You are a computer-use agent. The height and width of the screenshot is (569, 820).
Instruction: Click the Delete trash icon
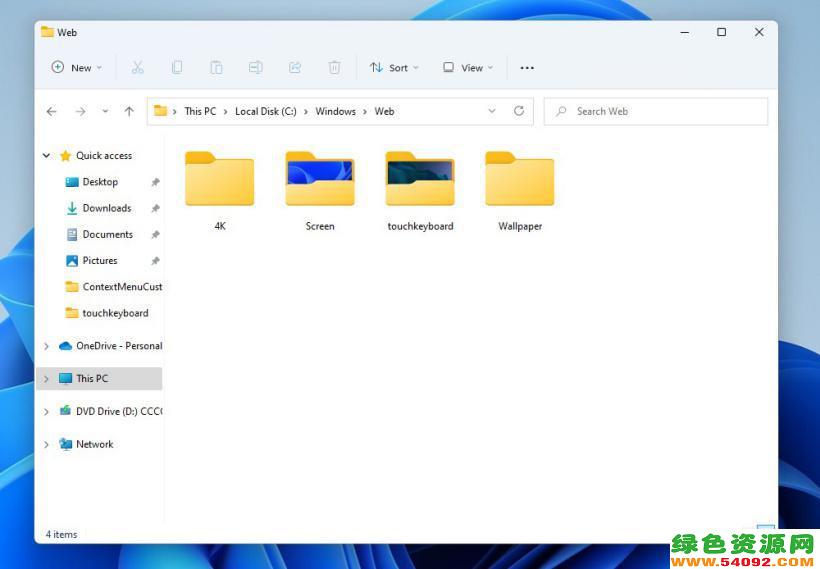click(x=334, y=67)
